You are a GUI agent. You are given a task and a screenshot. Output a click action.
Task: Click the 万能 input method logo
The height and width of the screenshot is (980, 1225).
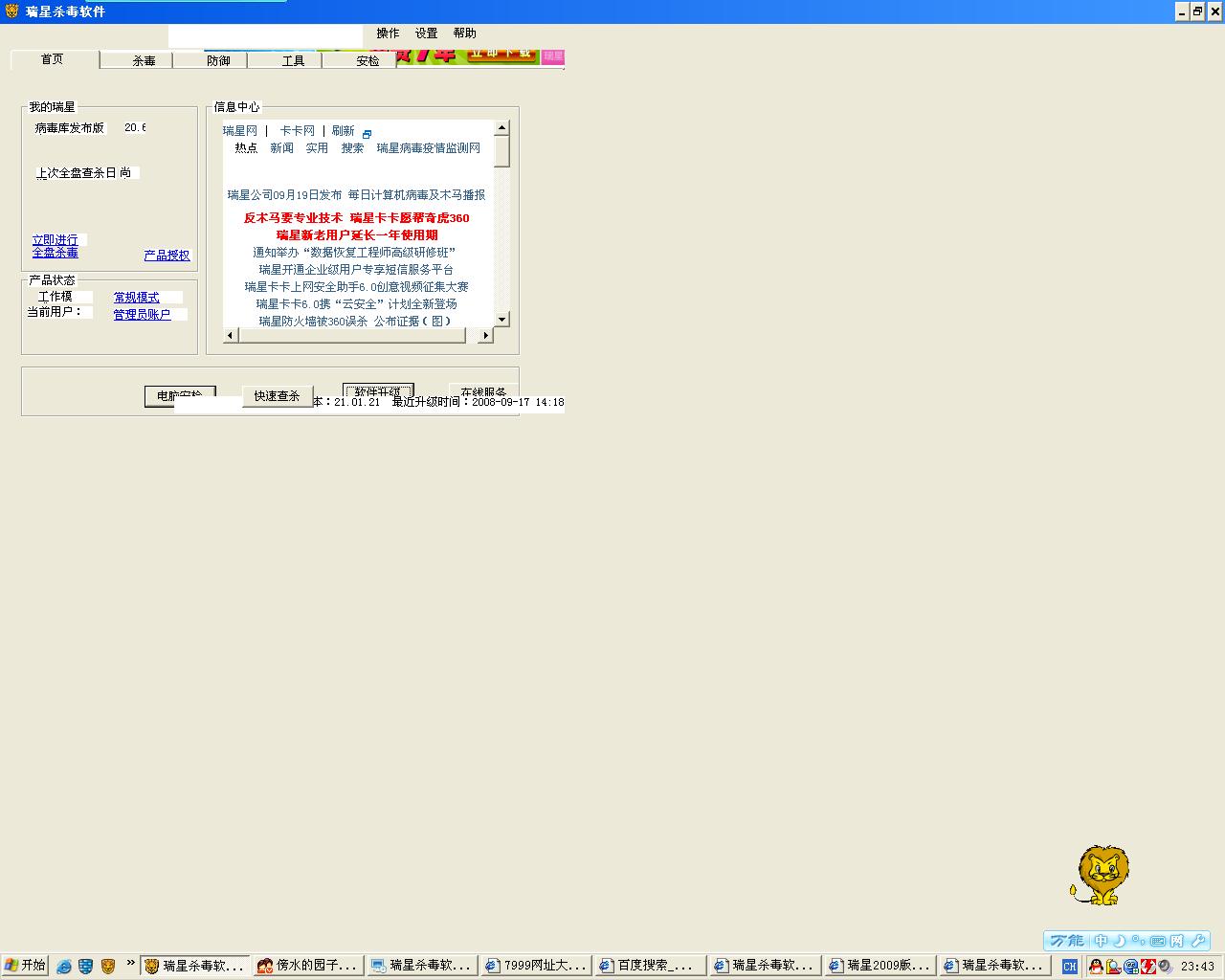pos(1067,941)
